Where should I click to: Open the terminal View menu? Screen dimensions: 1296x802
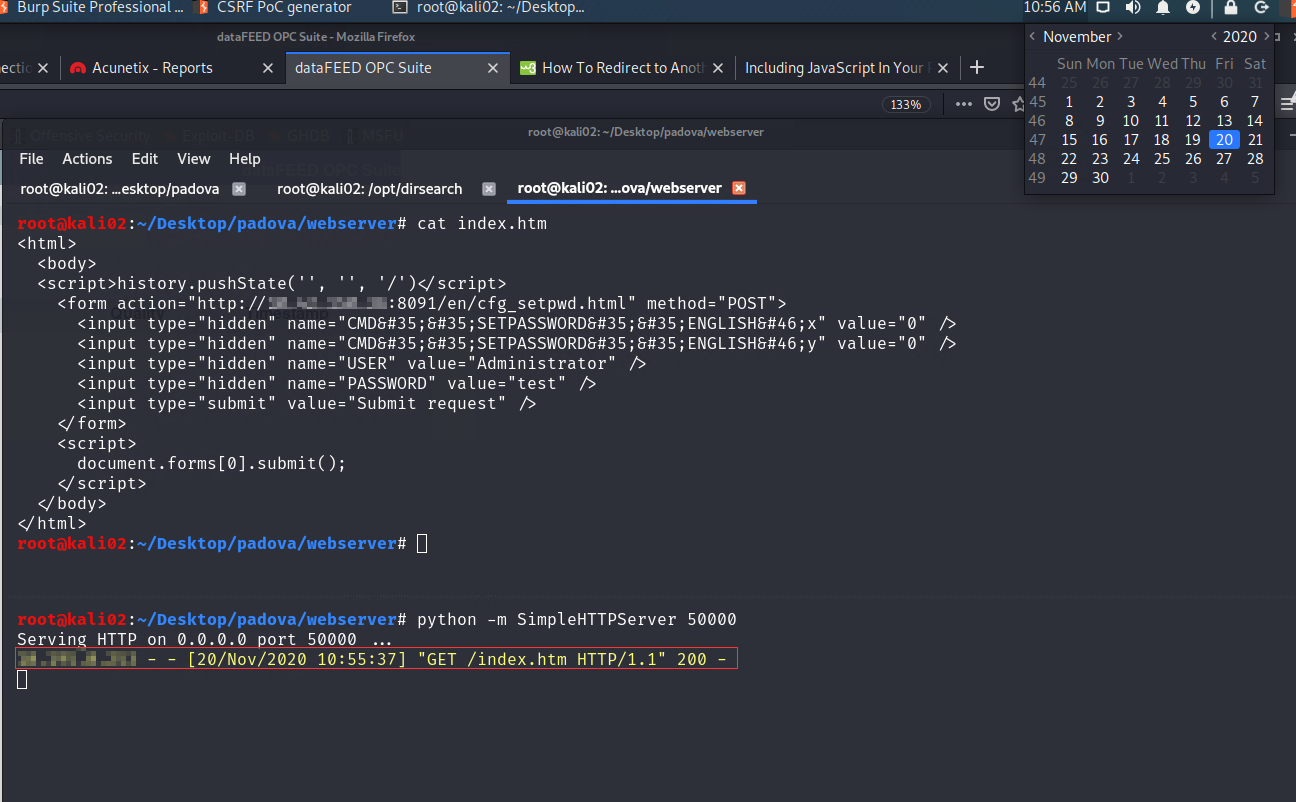click(x=194, y=159)
